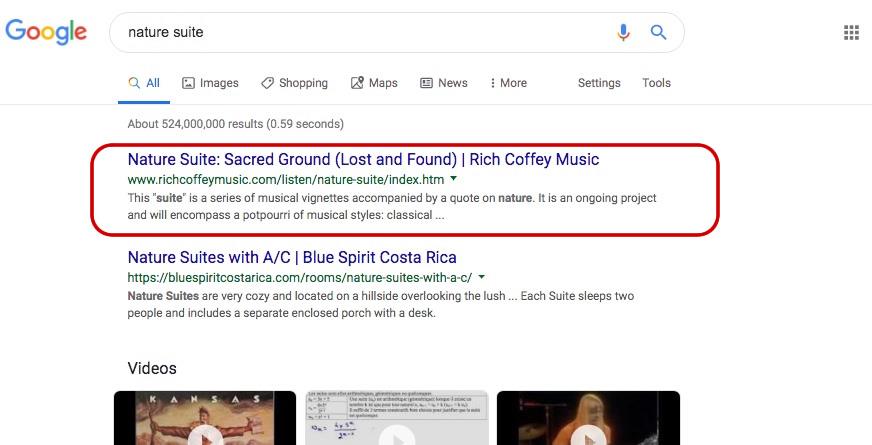Click the Google logo
The image size is (872, 445).
pos(46,32)
